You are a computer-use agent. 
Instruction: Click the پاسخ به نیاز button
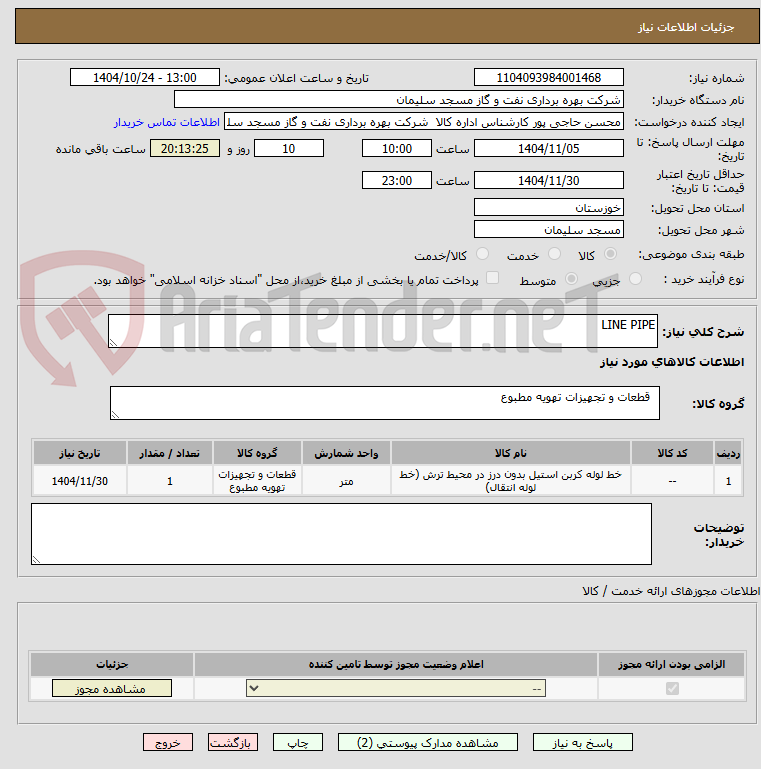tap(583, 743)
